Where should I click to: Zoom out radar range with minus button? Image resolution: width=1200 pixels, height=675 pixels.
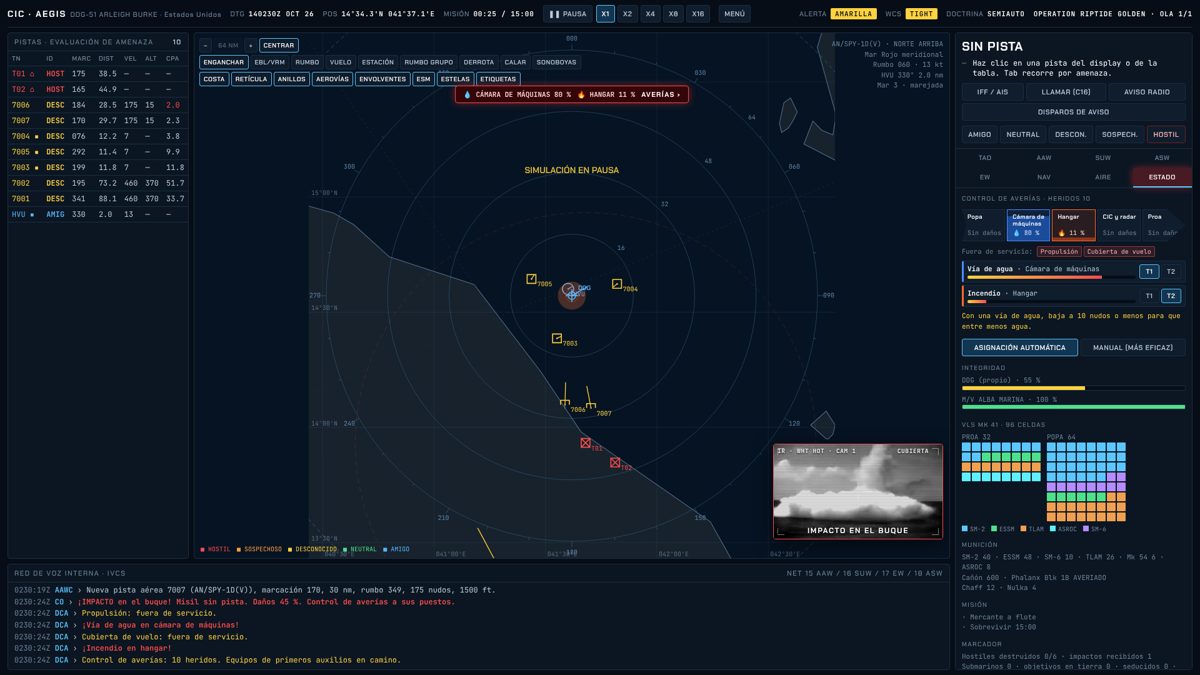205,45
